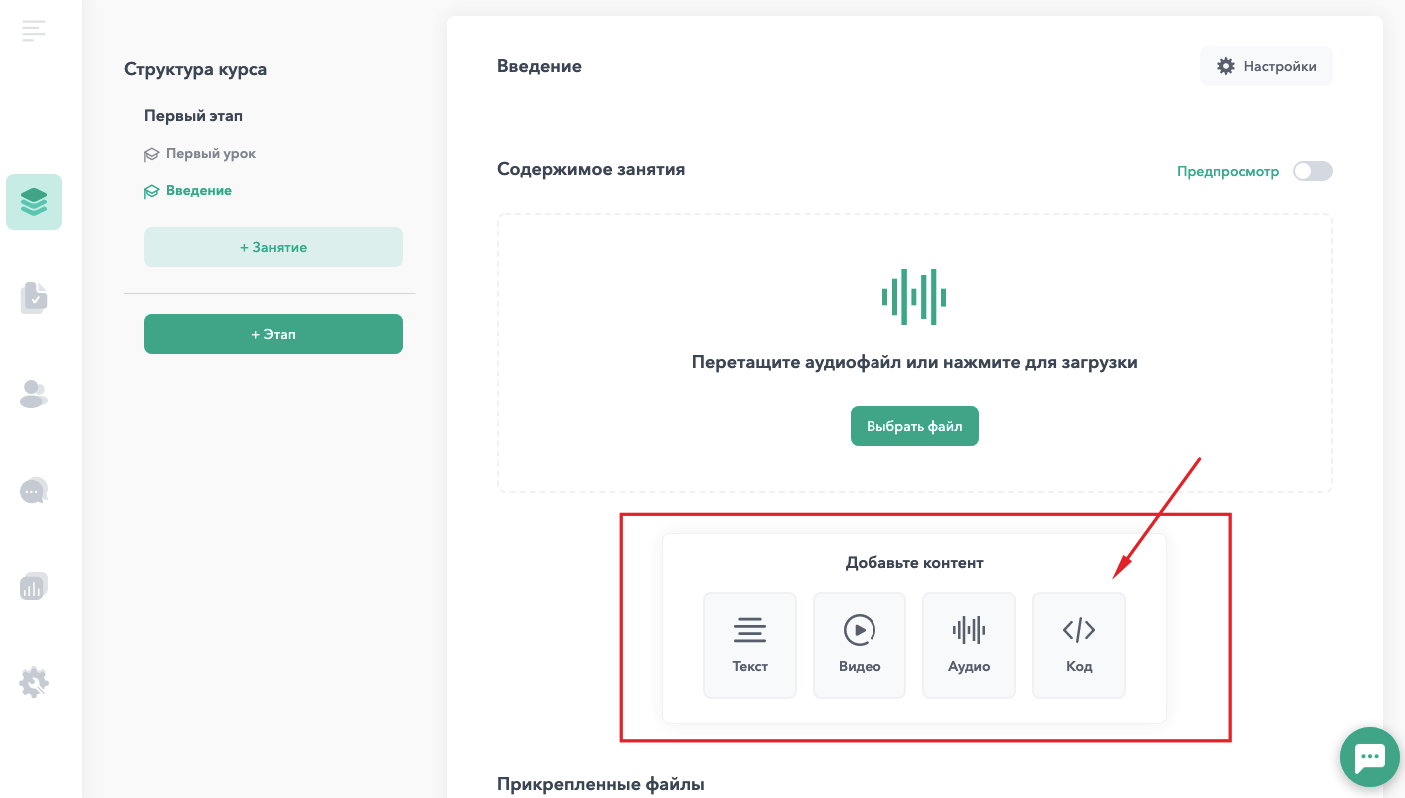The width and height of the screenshot is (1405, 798).
Task: Click the Добавьте контент label
Action: pos(915,563)
